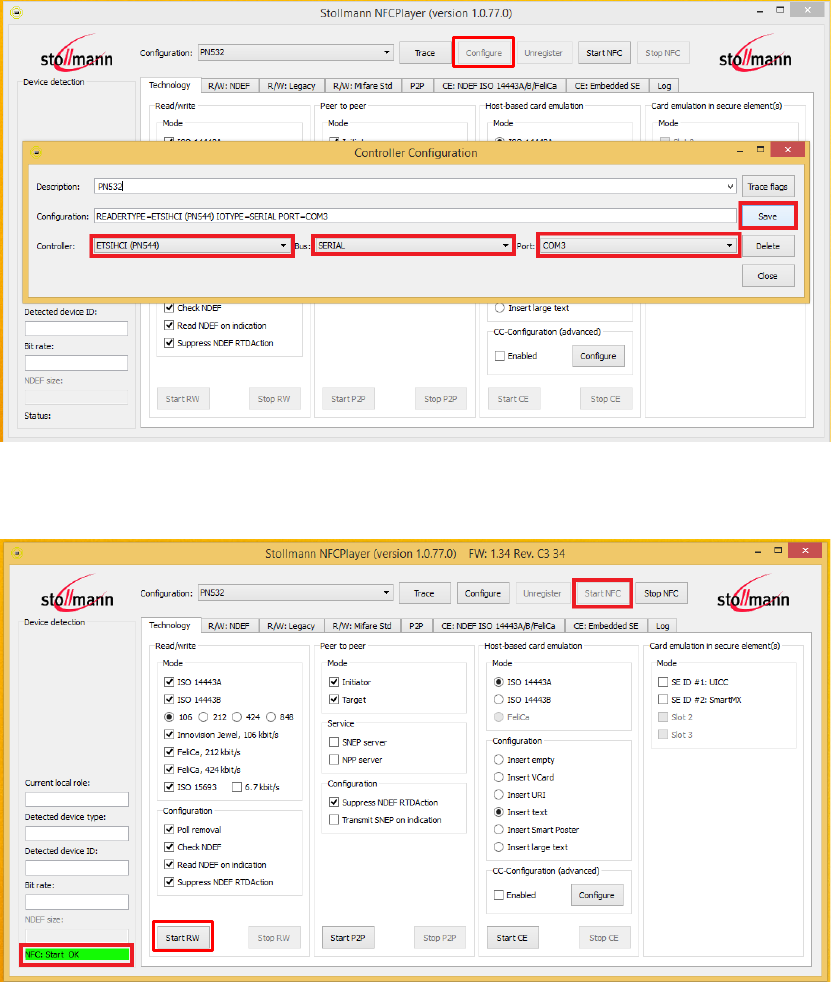Open the Log tab in FW 1.34 window
Image resolution: width=831 pixels, height=982 pixels.
[663, 626]
